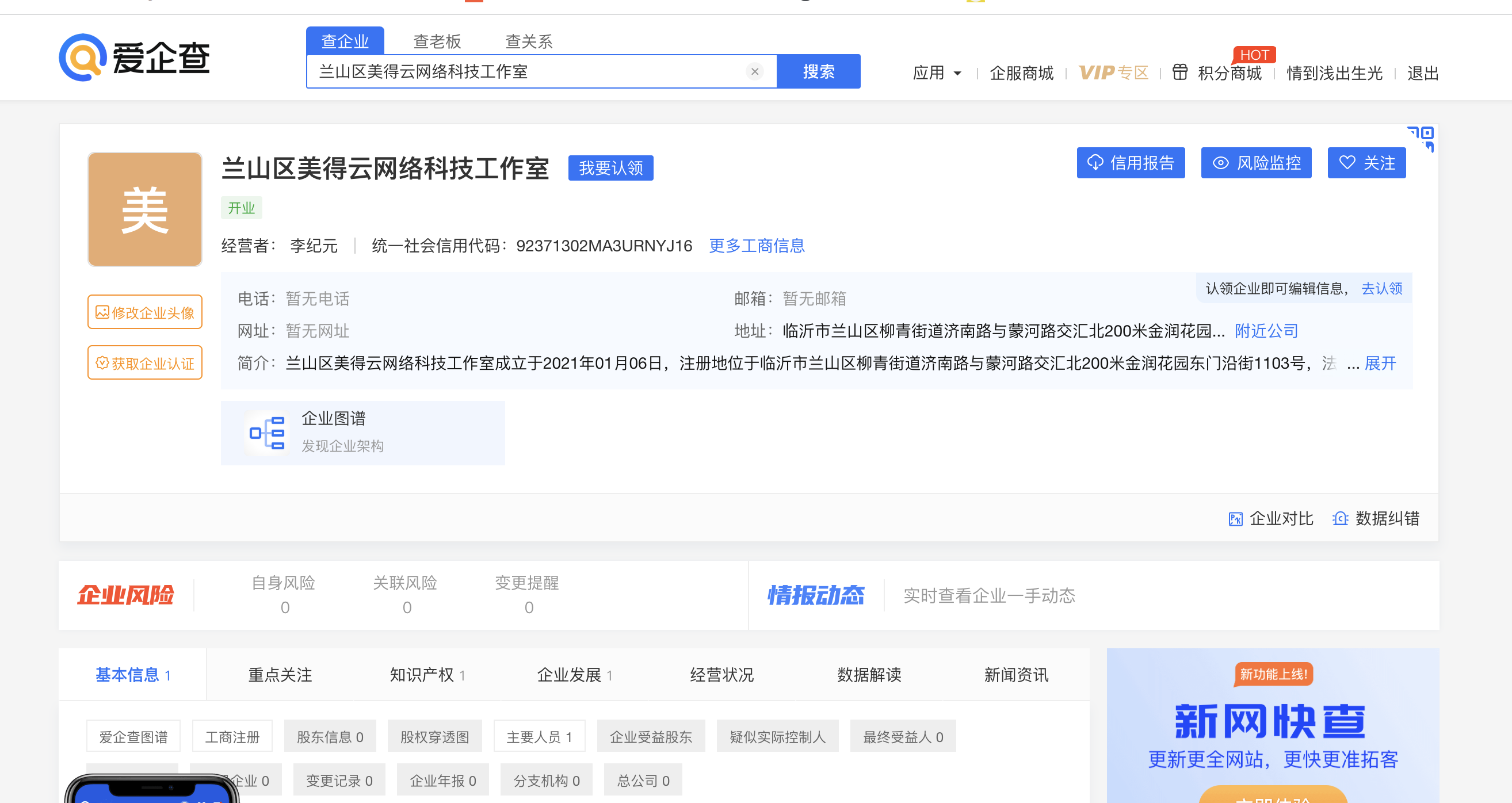1512x803 pixels.
Task: Expand the company intro with 展开
Action: tap(1380, 364)
